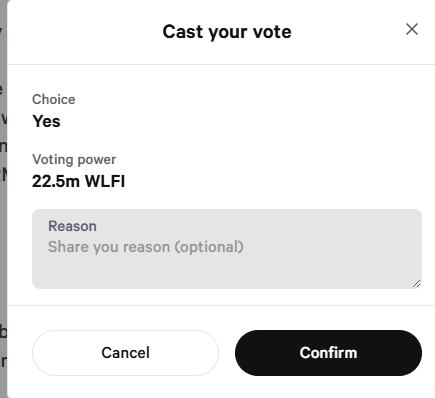Click the (optional) placeholder word
This screenshot has height=398, width=435.
209,247
